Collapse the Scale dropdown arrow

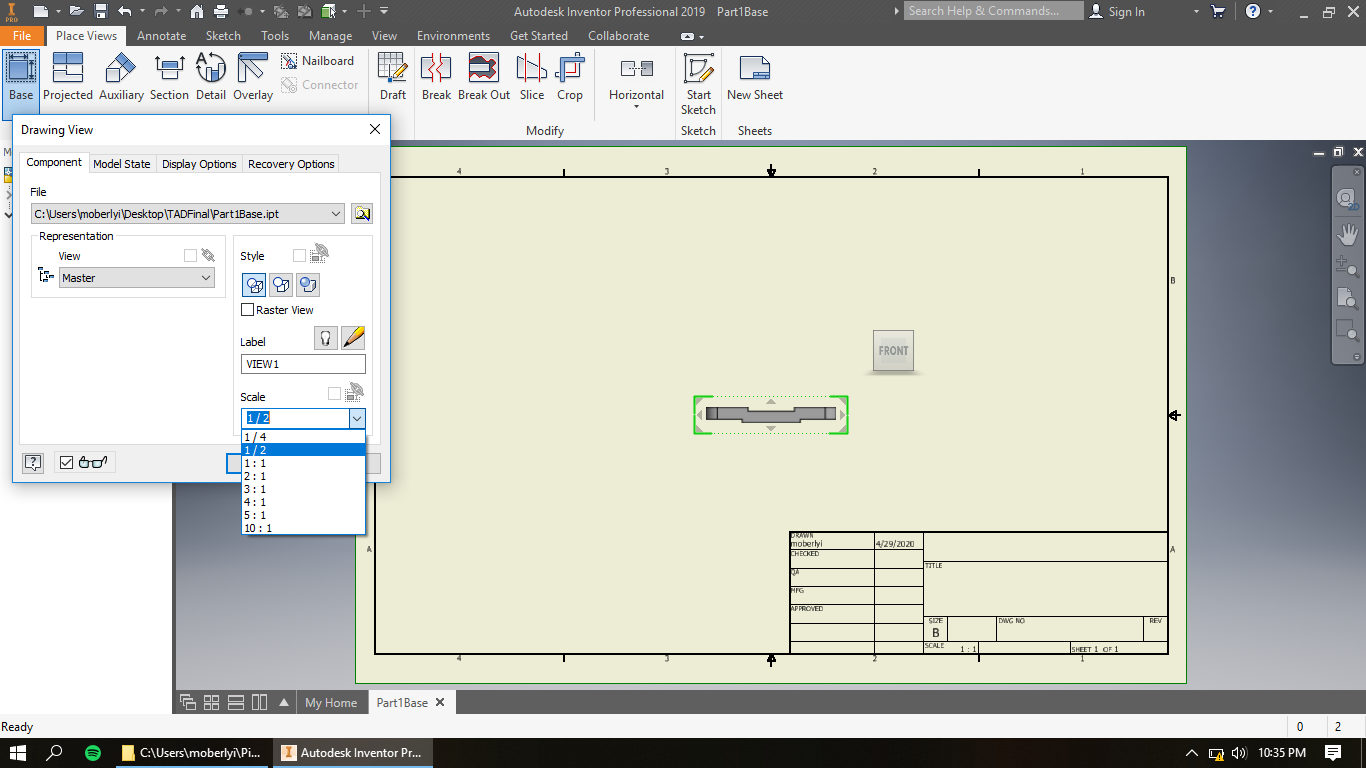tap(356, 418)
